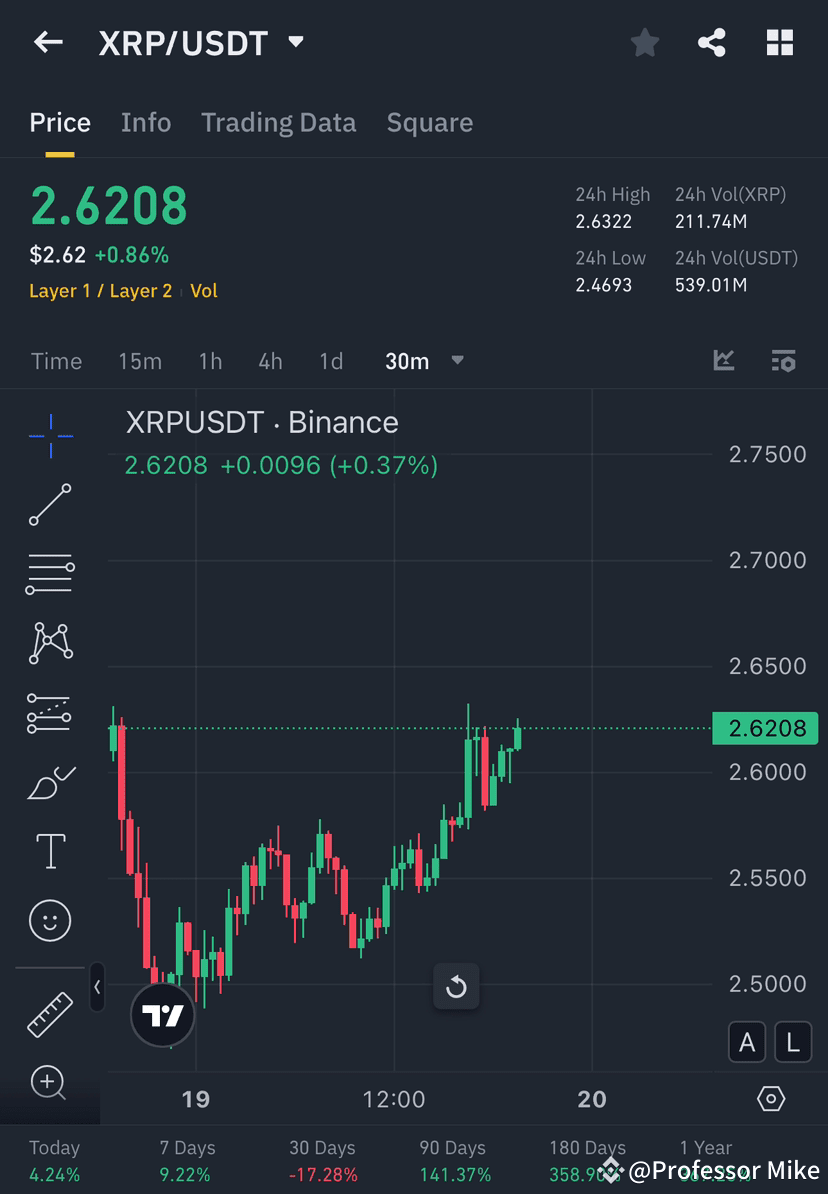This screenshot has width=828, height=1194.
Task: Open the 30m timeframe dropdown
Action: coord(424,361)
